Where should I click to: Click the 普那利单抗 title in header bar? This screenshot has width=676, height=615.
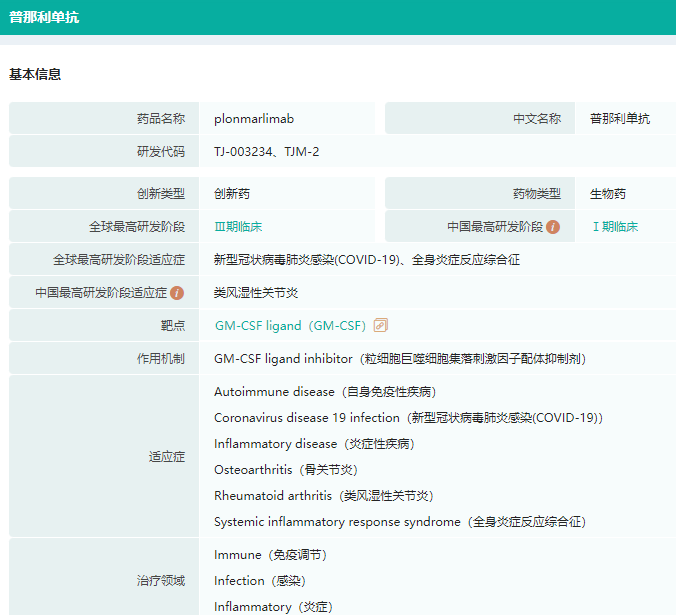[44, 17]
